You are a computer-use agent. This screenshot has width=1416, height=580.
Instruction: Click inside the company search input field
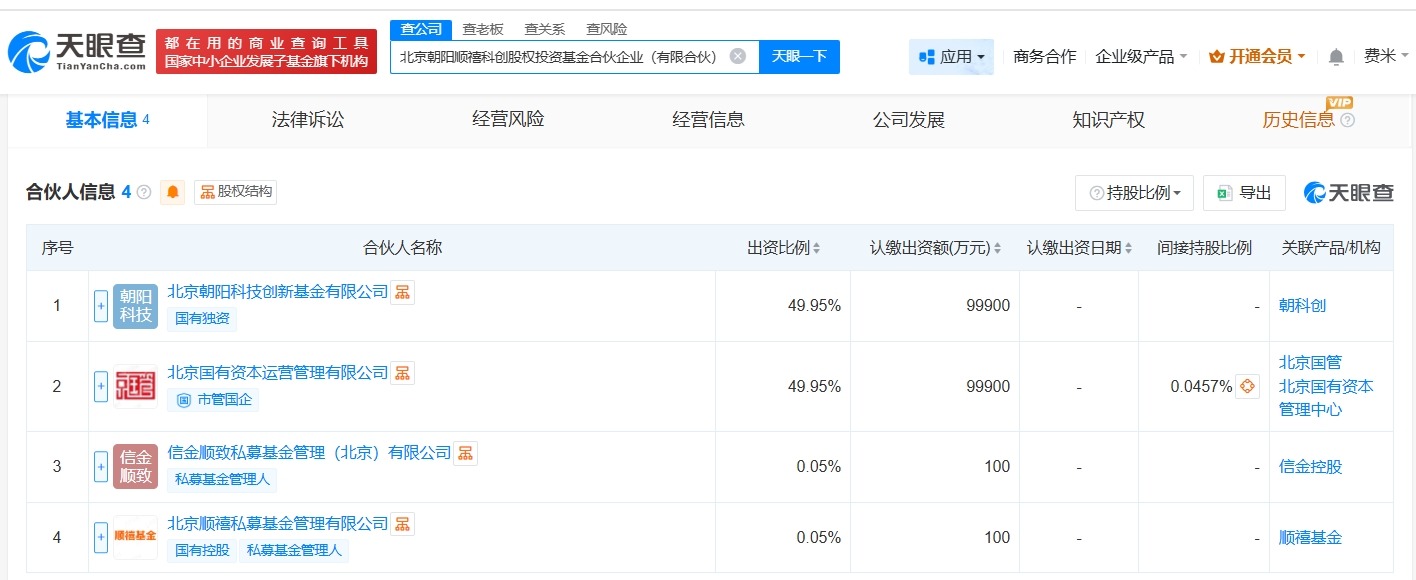tap(560, 56)
